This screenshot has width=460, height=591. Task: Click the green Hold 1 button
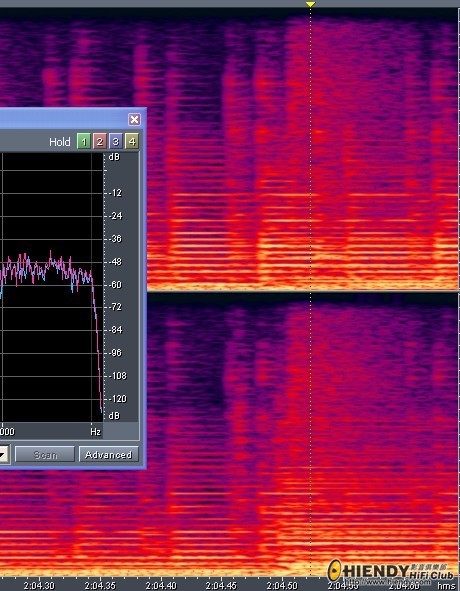84,142
